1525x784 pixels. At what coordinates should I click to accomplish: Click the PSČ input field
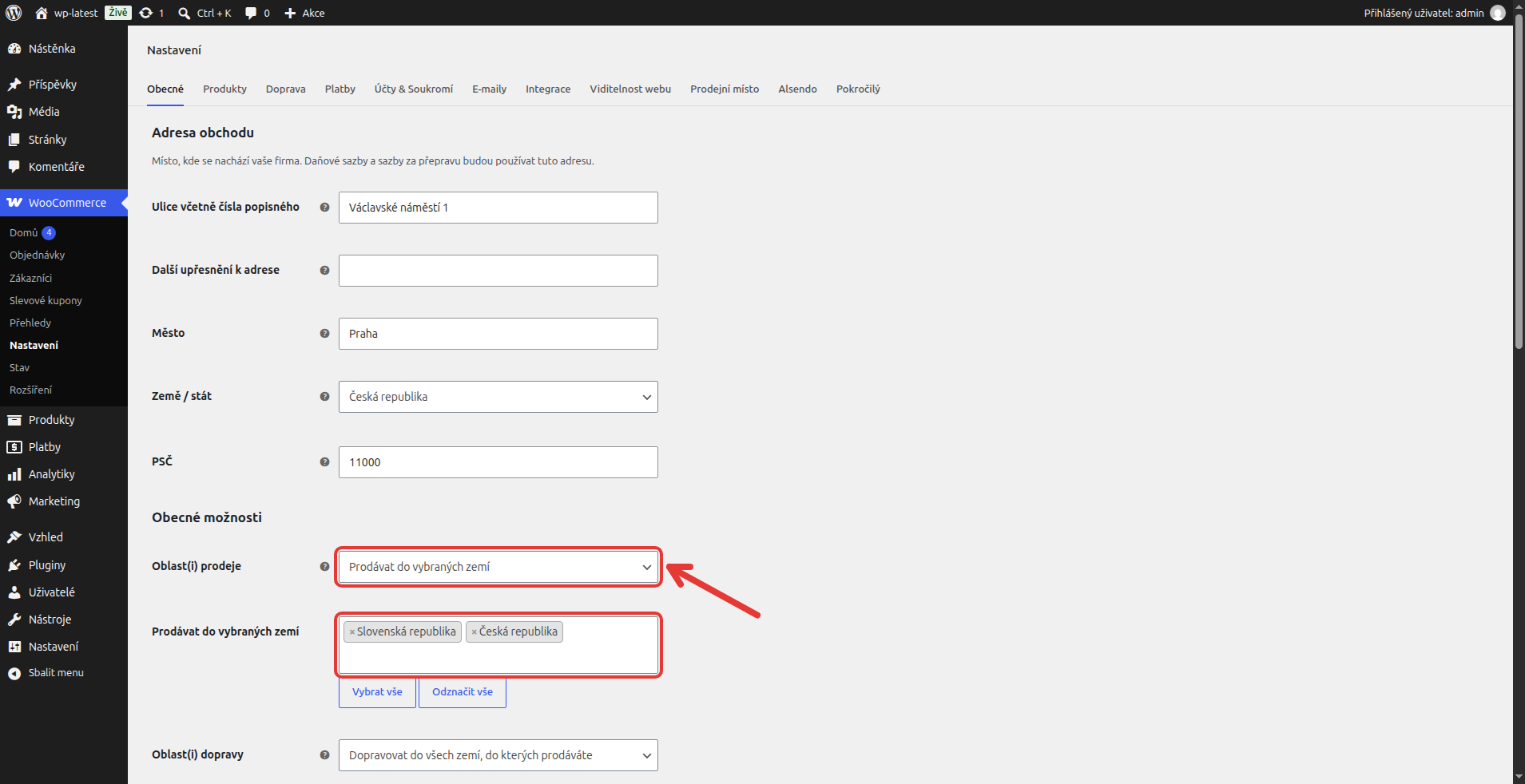(x=498, y=462)
